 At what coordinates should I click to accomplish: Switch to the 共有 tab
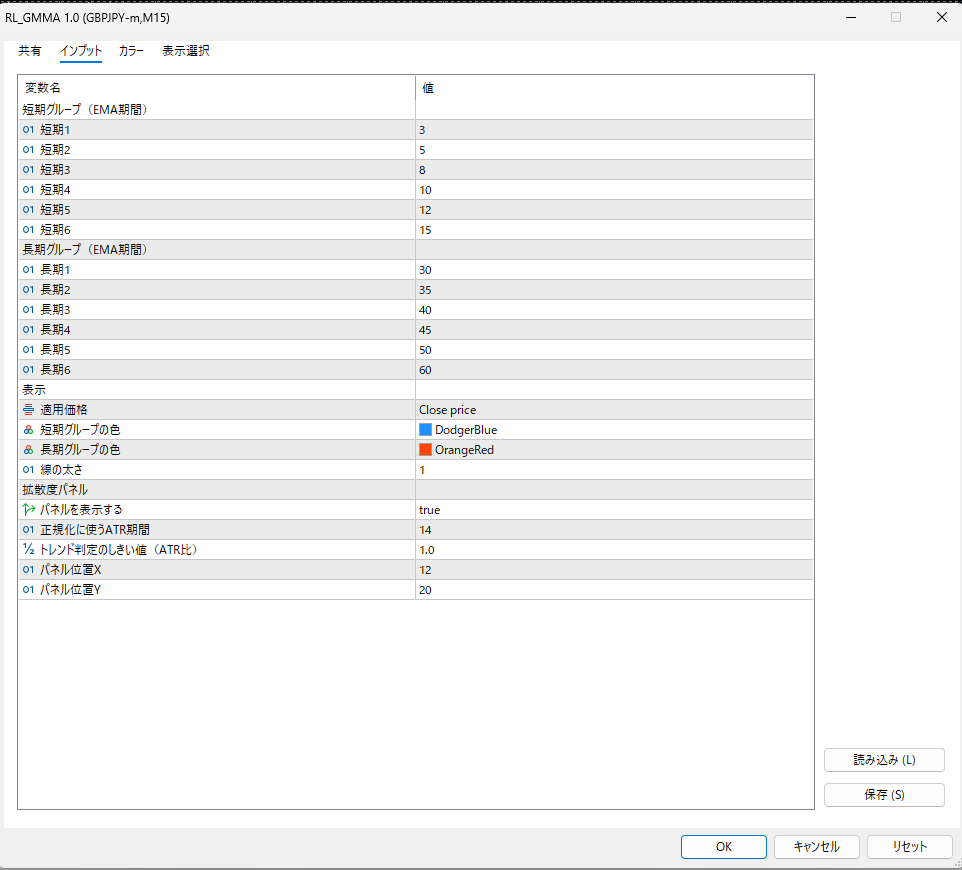[x=29, y=51]
